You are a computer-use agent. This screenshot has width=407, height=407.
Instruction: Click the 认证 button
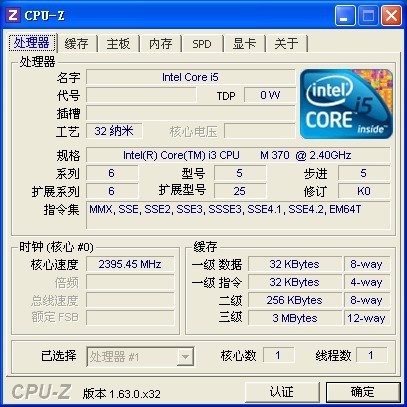pyautogui.click(x=282, y=392)
